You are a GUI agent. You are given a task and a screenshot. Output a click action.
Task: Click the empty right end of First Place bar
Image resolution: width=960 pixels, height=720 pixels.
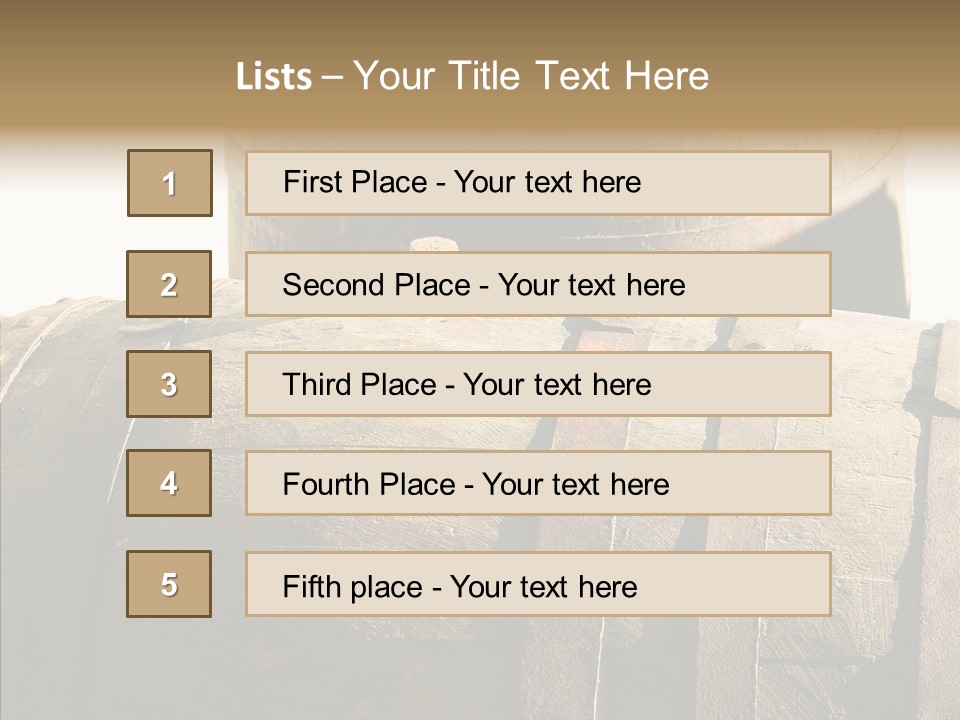point(760,183)
